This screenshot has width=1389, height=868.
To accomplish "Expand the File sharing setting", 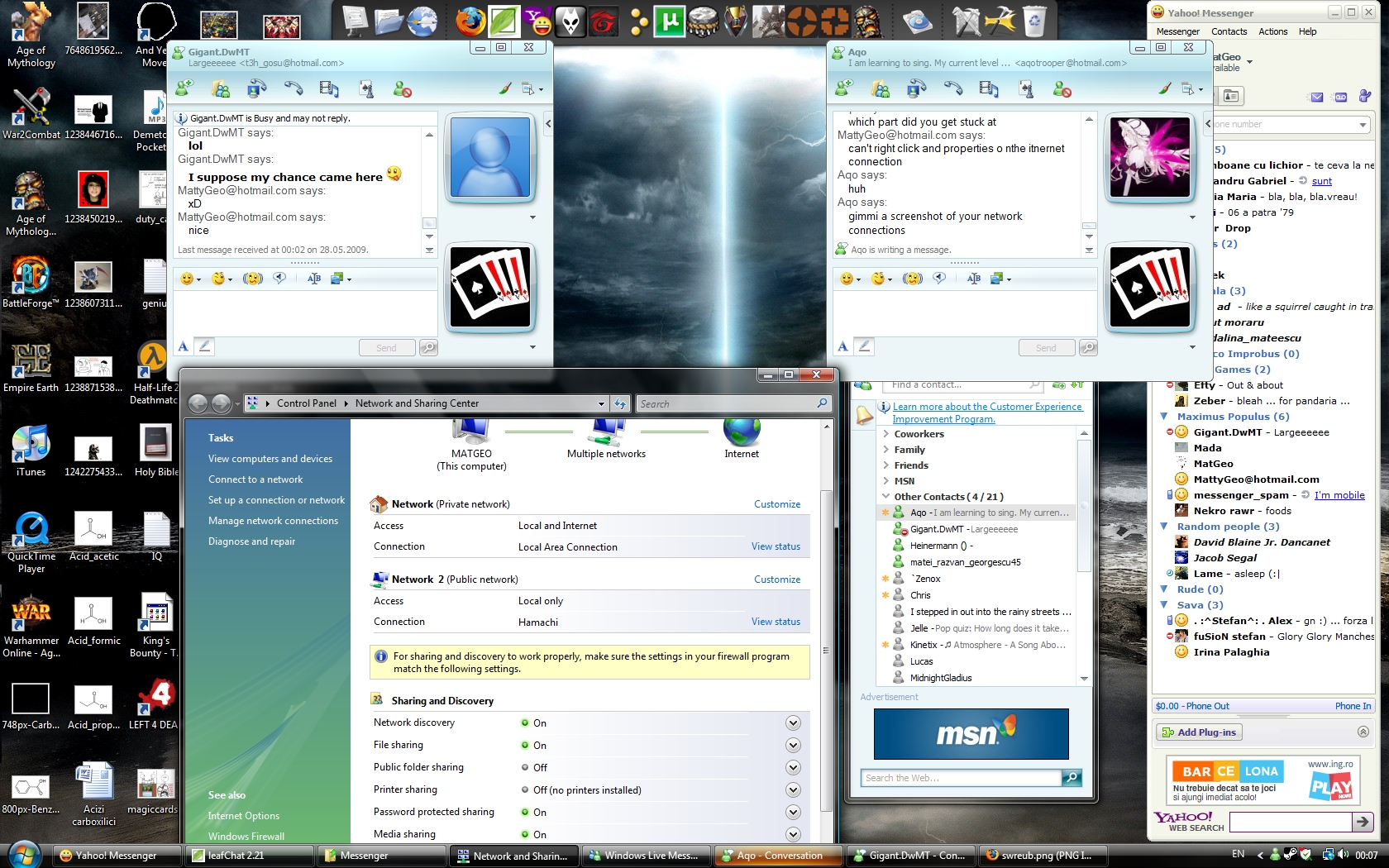I will tap(793, 745).
